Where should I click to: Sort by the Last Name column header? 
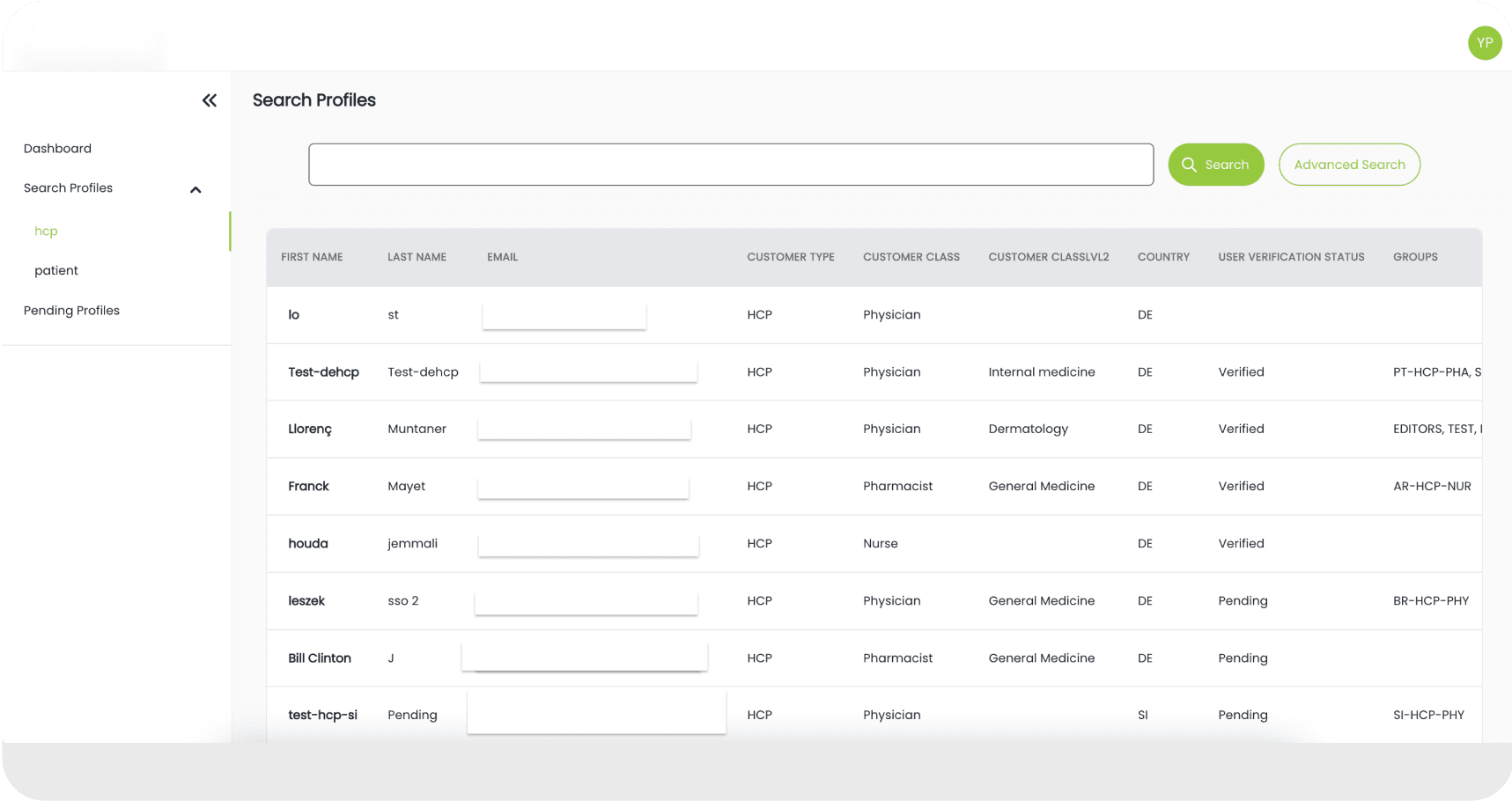point(417,257)
